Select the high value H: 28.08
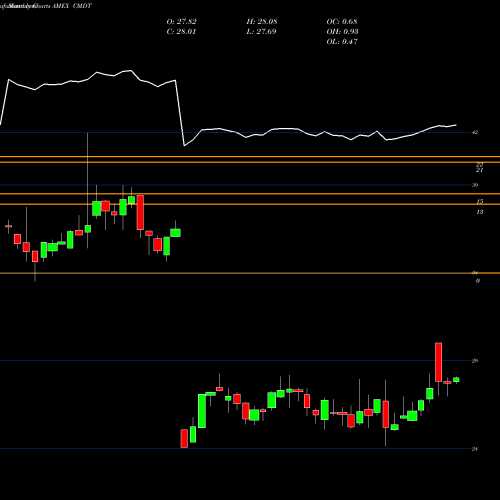This screenshot has height=500, width=500. tap(262, 22)
